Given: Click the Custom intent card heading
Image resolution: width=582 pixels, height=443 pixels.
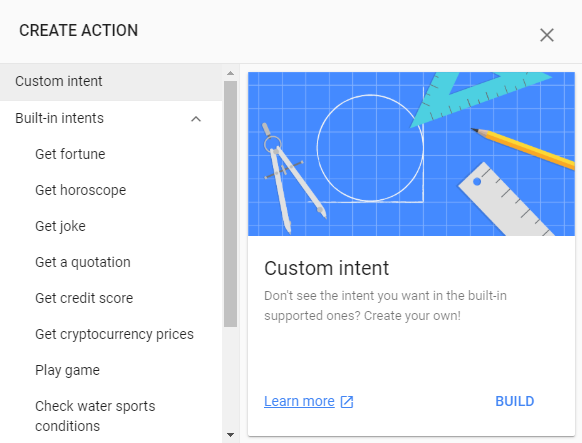Looking at the screenshot, I should pyautogui.click(x=327, y=268).
